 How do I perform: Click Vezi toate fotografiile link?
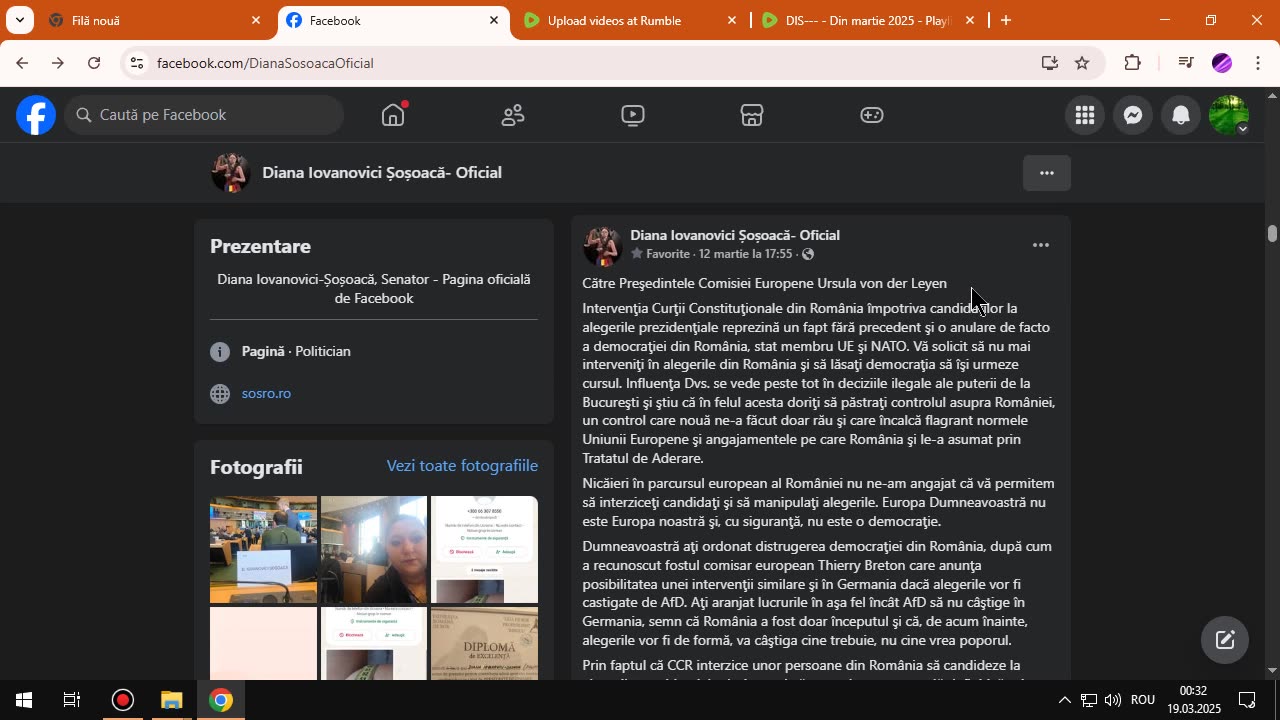[x=462, y=466]
